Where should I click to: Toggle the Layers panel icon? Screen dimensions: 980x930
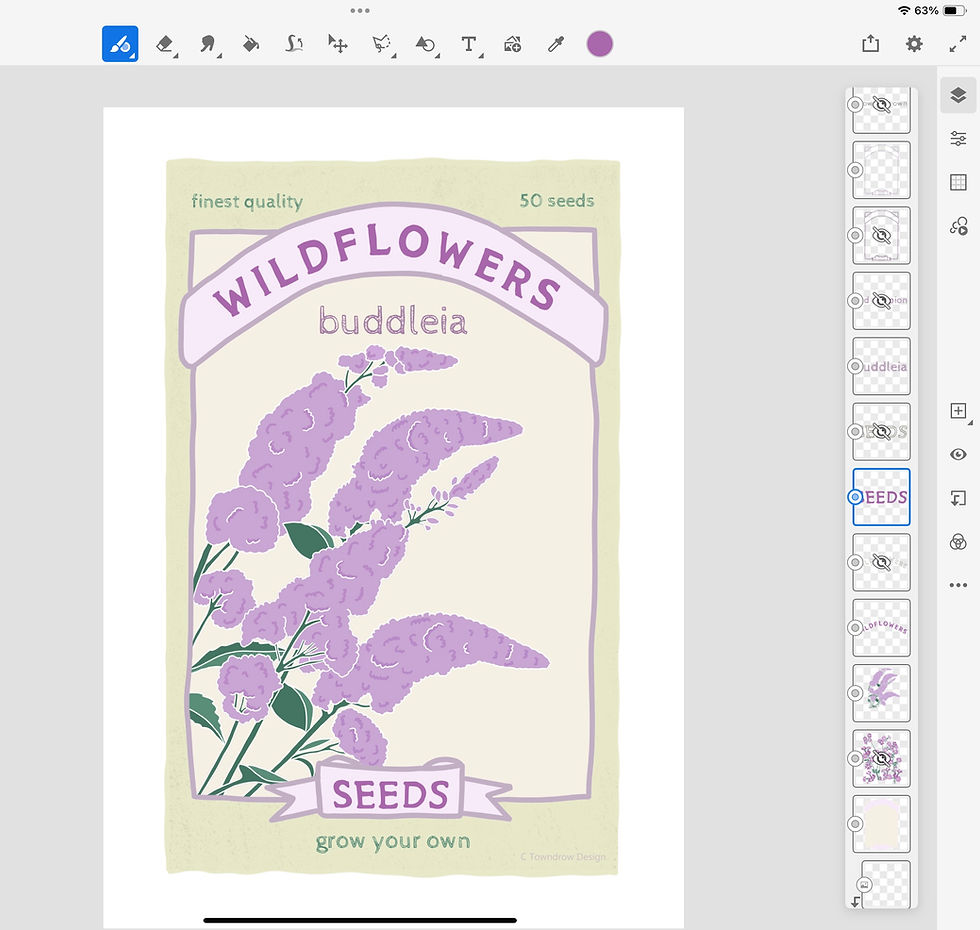[x=958, y=95]
